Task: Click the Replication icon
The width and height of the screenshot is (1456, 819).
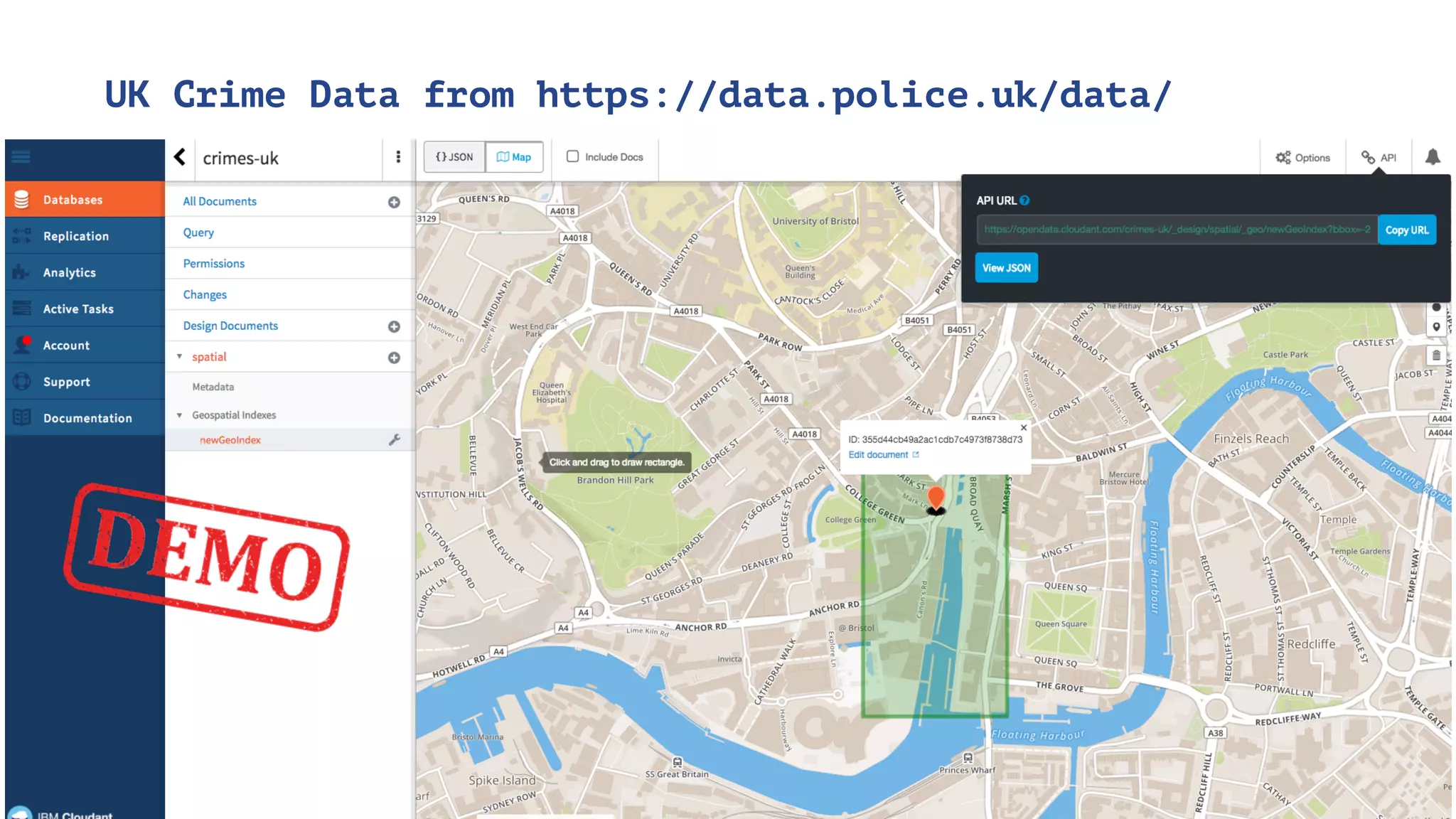Action: coord(22,236)
